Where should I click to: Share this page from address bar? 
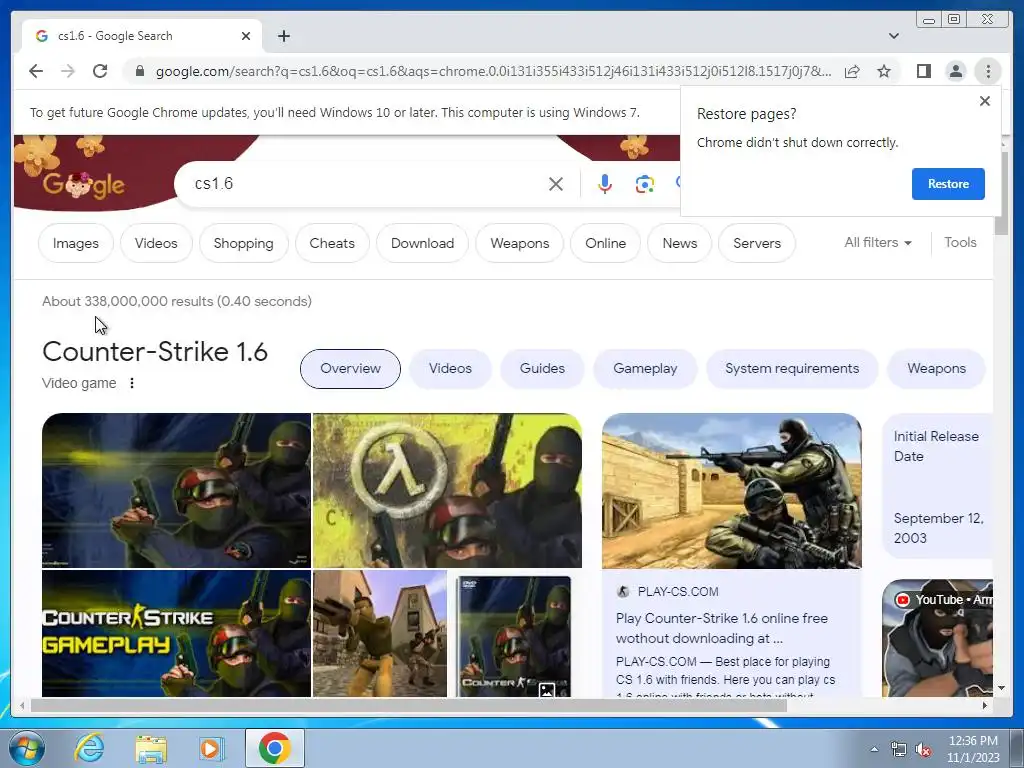click(x=852, y=71)
